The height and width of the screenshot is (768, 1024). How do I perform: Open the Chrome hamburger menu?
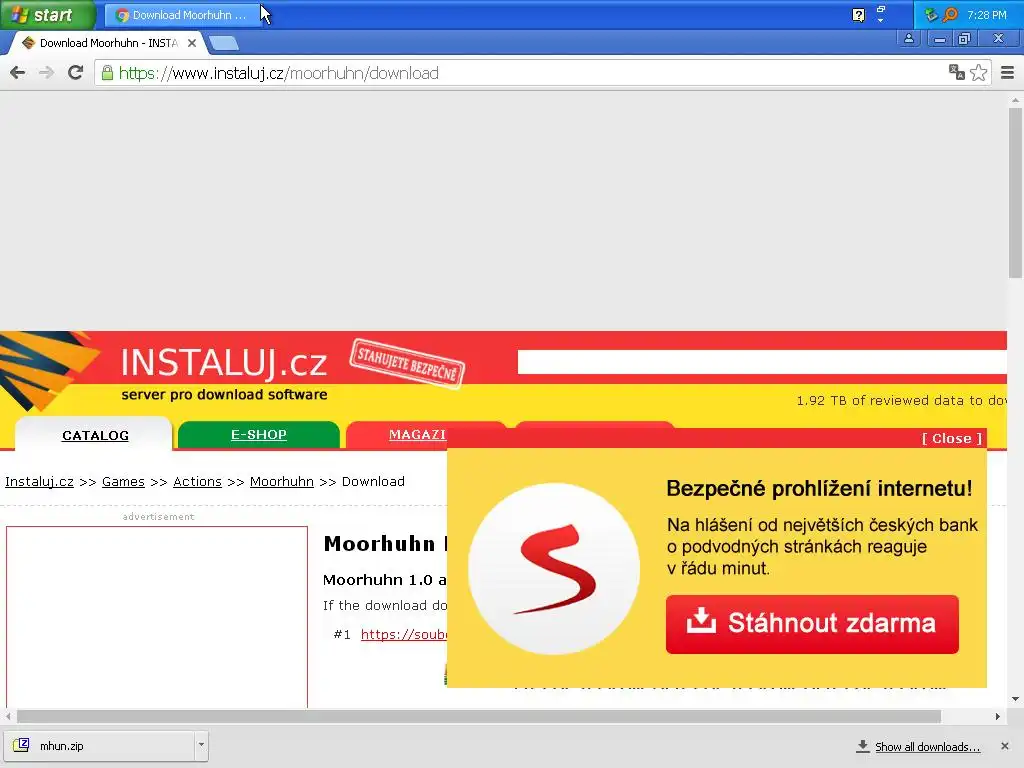(x=1008, y=72)
